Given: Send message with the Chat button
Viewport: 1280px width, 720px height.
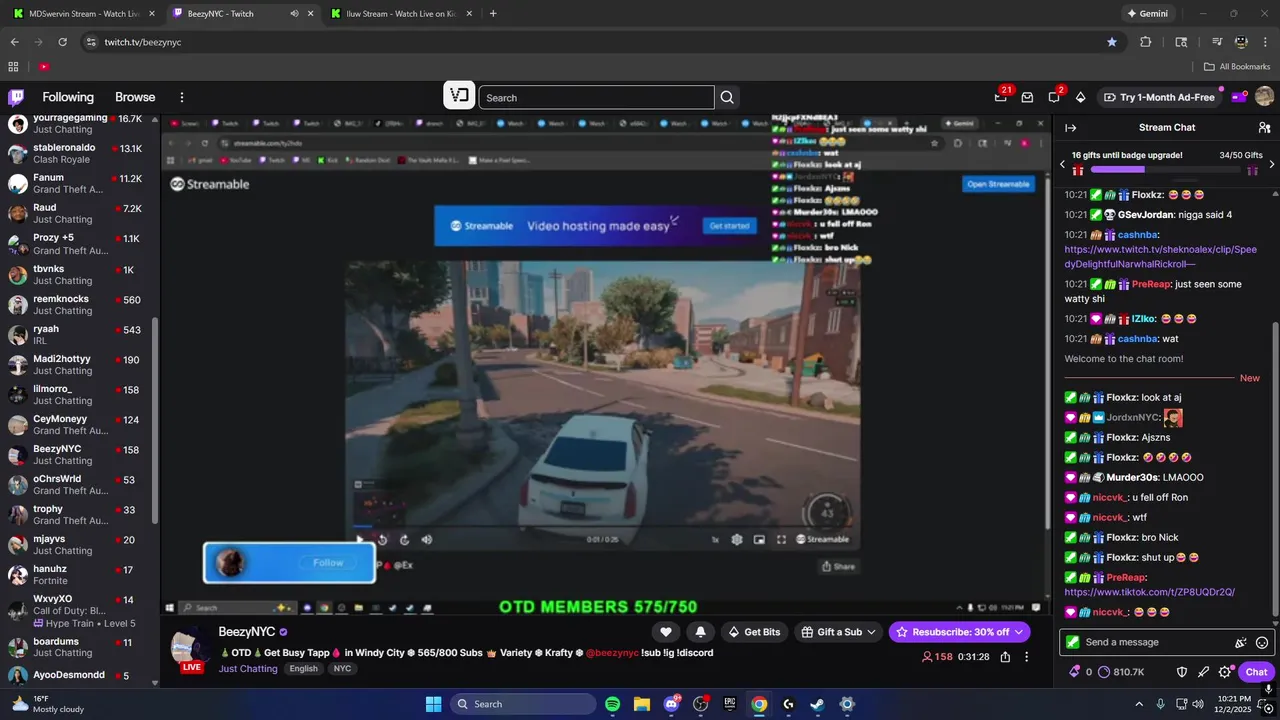Looking at the screenshot, I should pos(1256,672).
